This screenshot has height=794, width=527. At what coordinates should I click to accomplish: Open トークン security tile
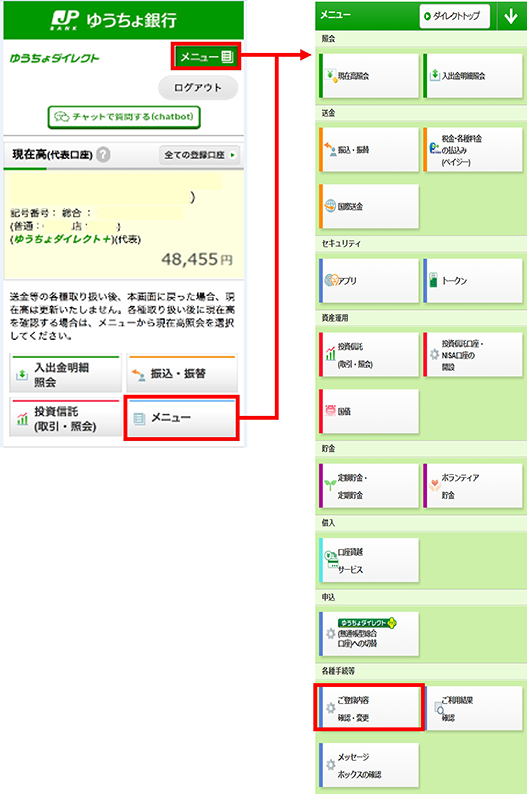pyautogui.click(x=473, y=281)
